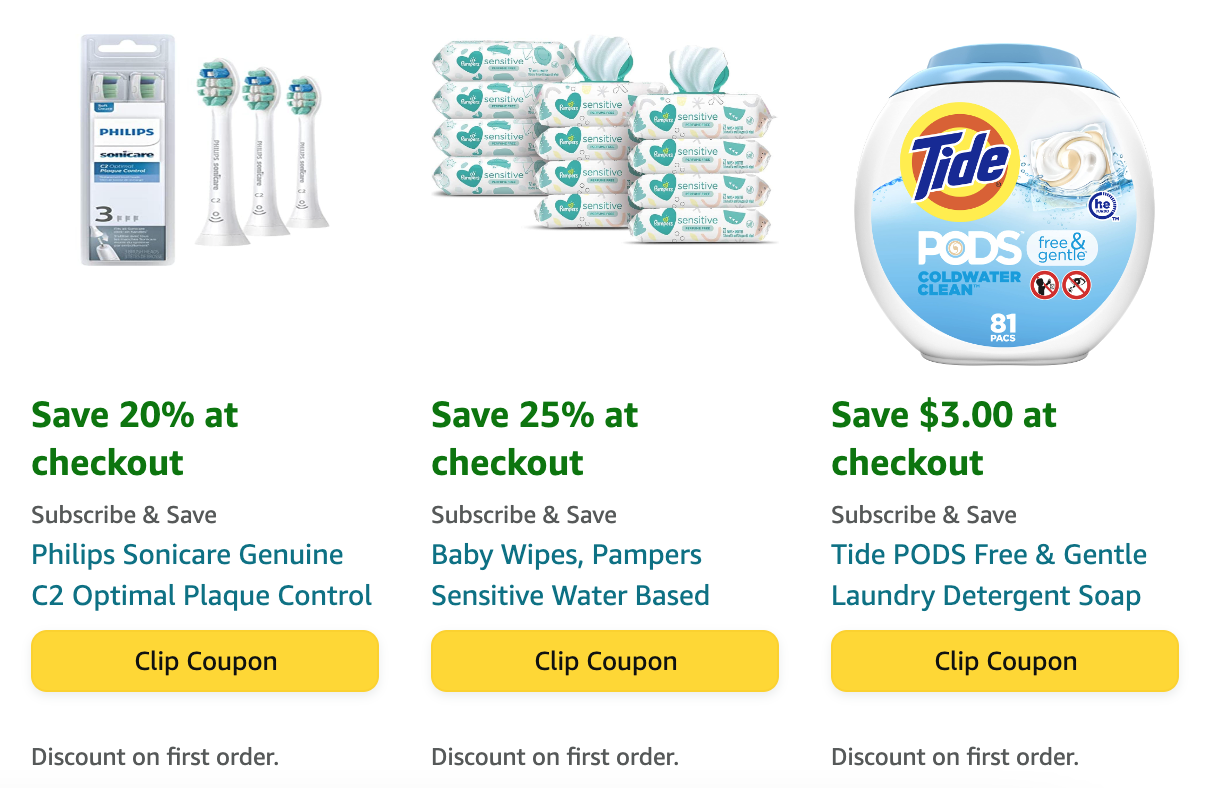Clip the coupon for Tide PODS detergent
This screenshot has width=1212, height=788.
[1004, 661]
